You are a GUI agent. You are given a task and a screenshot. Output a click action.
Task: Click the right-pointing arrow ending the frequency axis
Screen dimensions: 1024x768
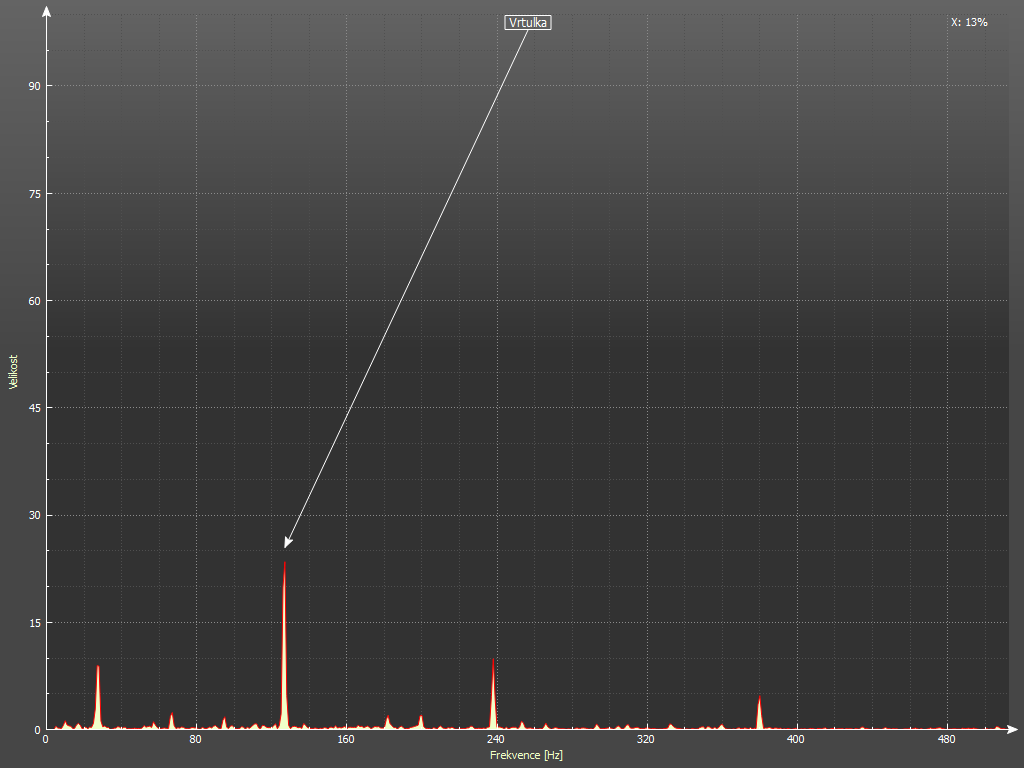[x=1014, y=729]
